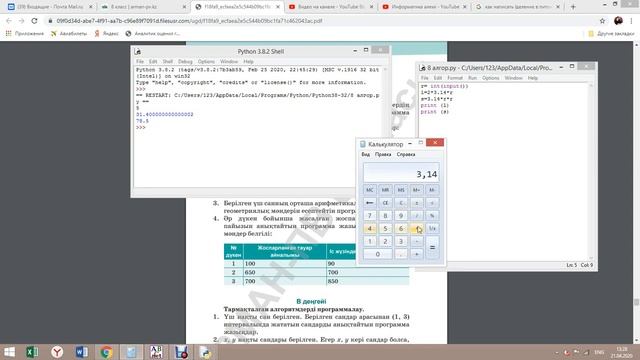Click the equals button on calculator
This screenshot has width=640, height=360.
coord(432,248)
